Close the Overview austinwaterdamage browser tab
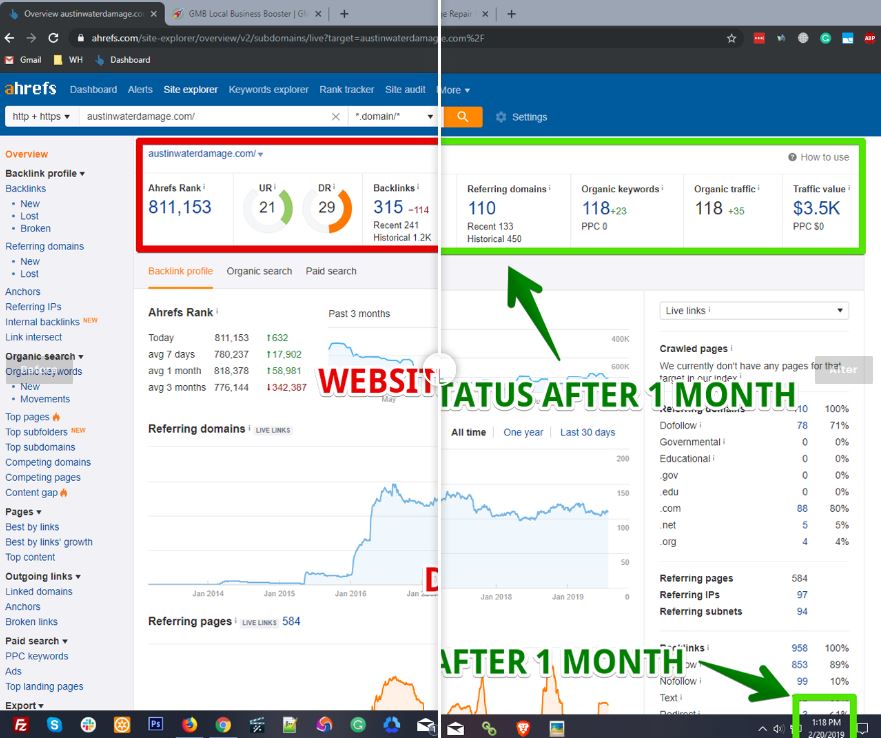 153,13
